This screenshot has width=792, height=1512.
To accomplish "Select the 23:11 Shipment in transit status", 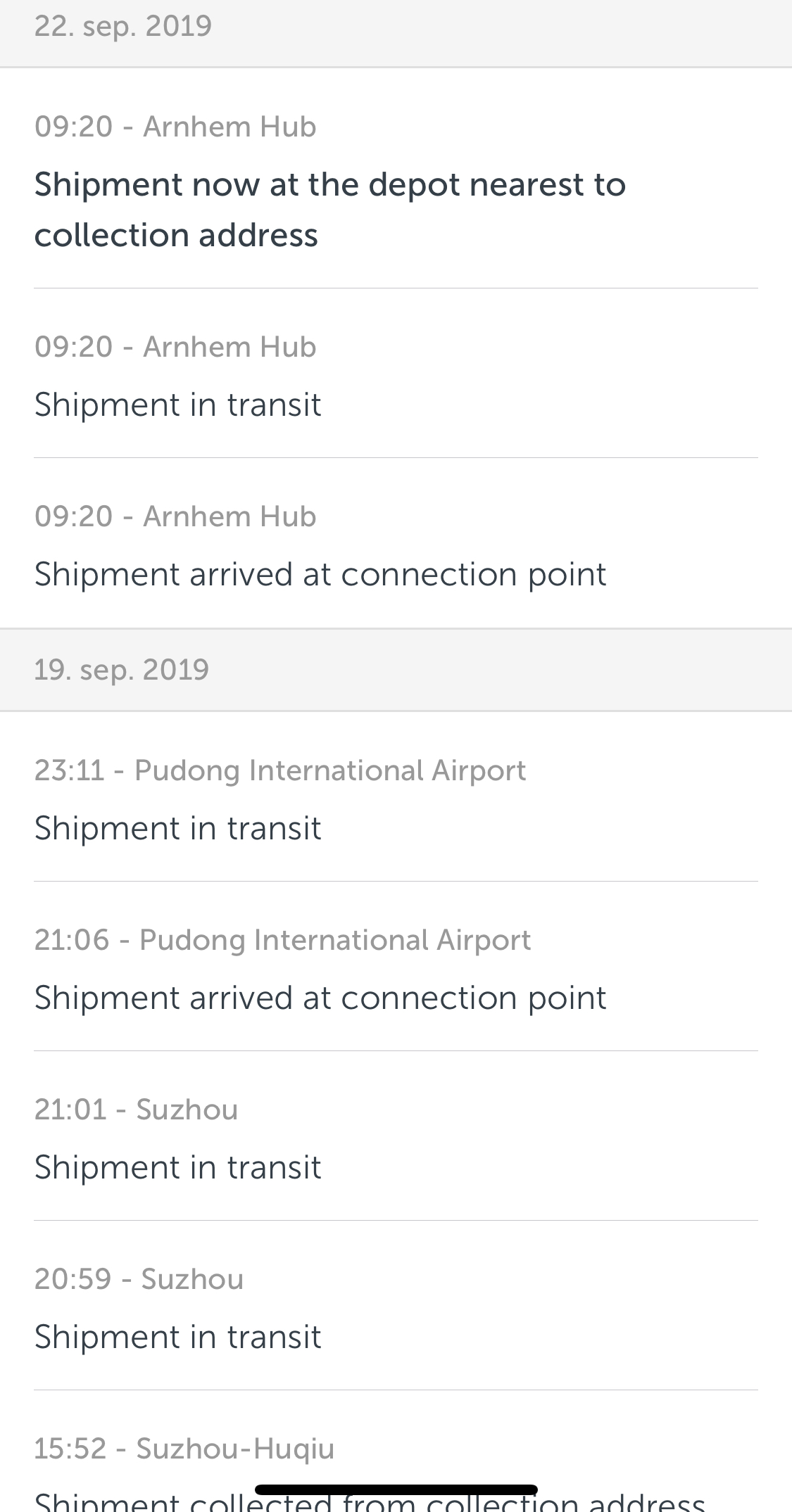I will pyautogui.click(x=177, y=828).
